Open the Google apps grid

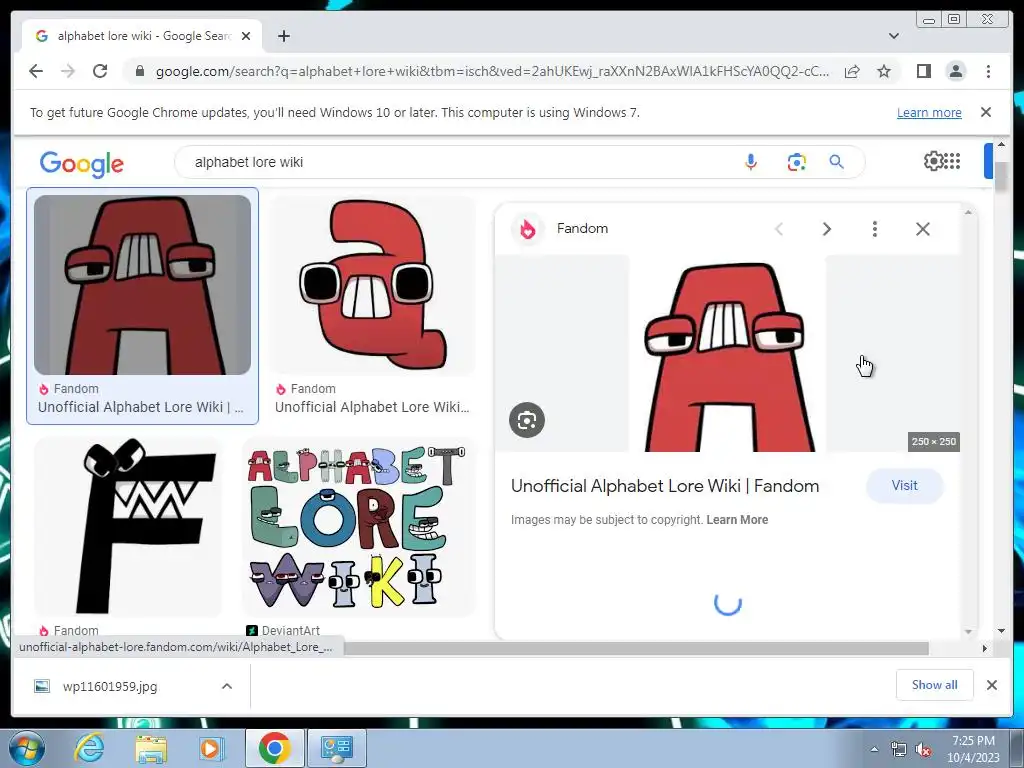coord(952,161)
